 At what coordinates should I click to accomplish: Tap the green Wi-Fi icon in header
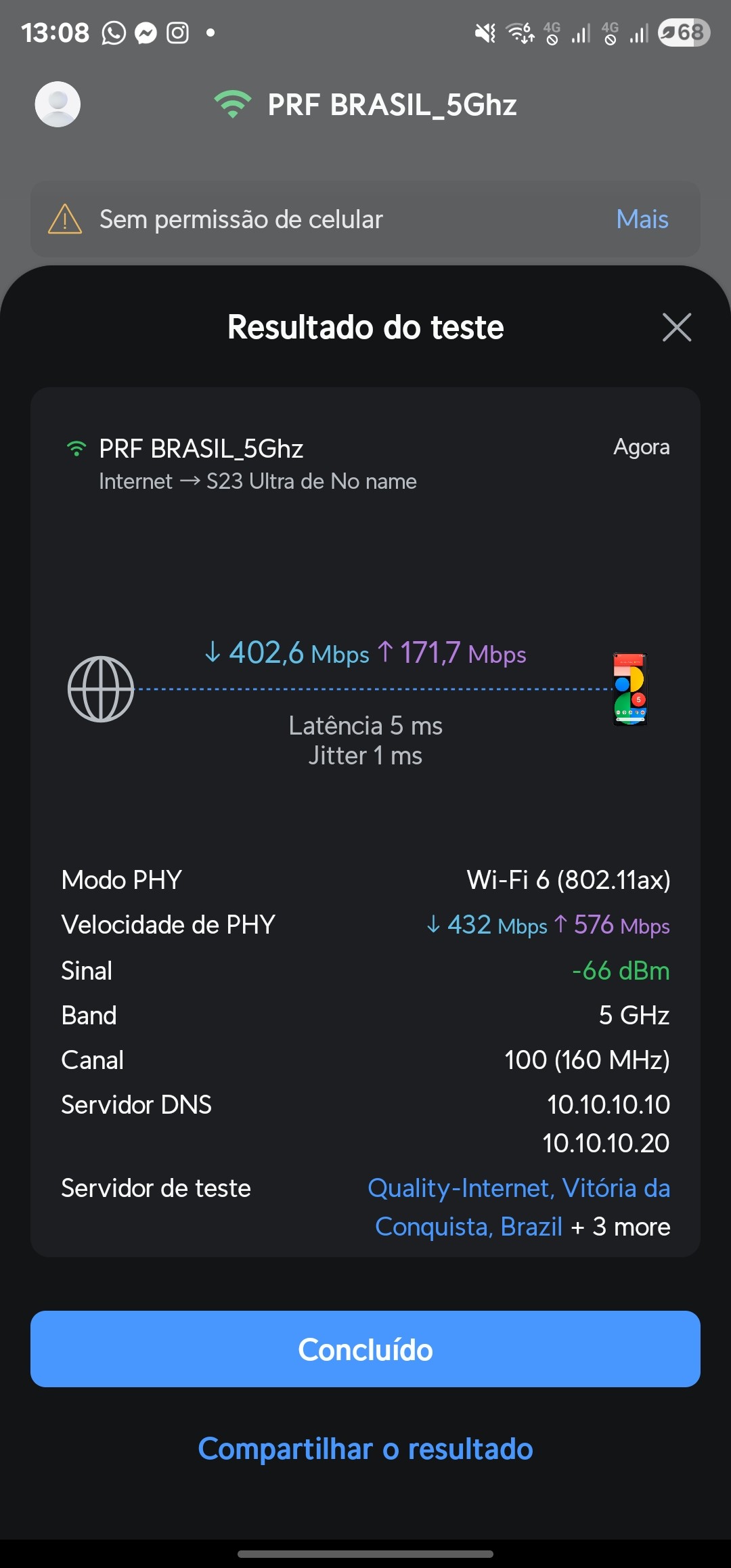(232, 104)
